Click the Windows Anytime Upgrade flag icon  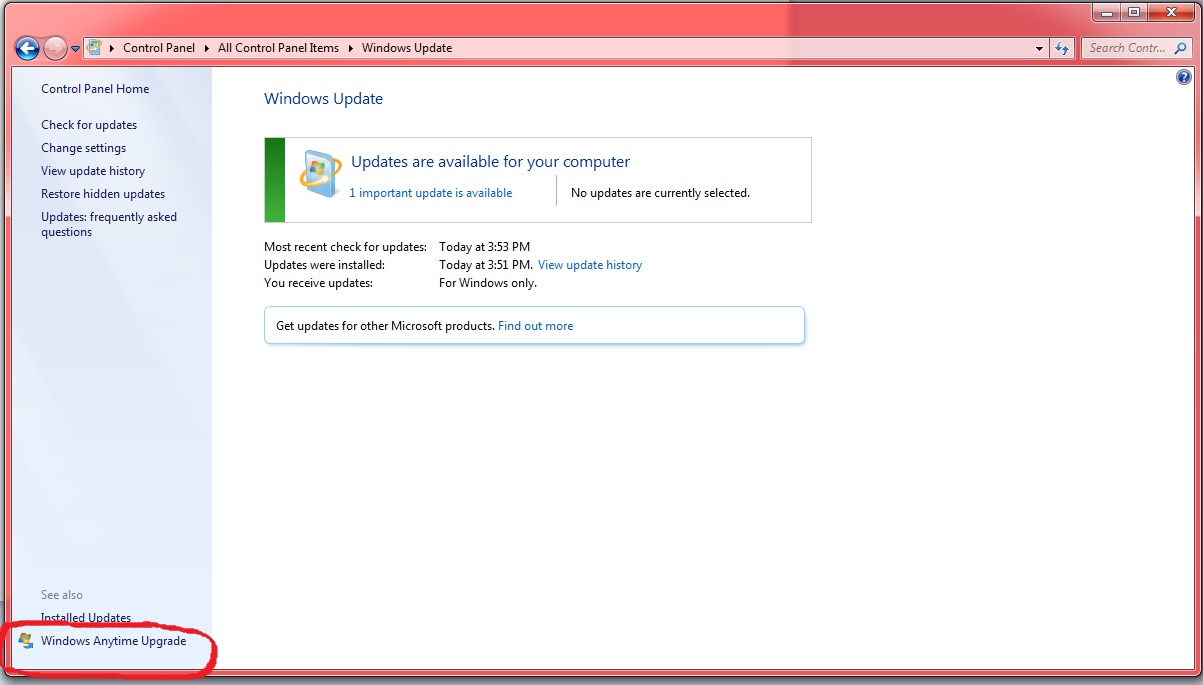click(26, 641)
